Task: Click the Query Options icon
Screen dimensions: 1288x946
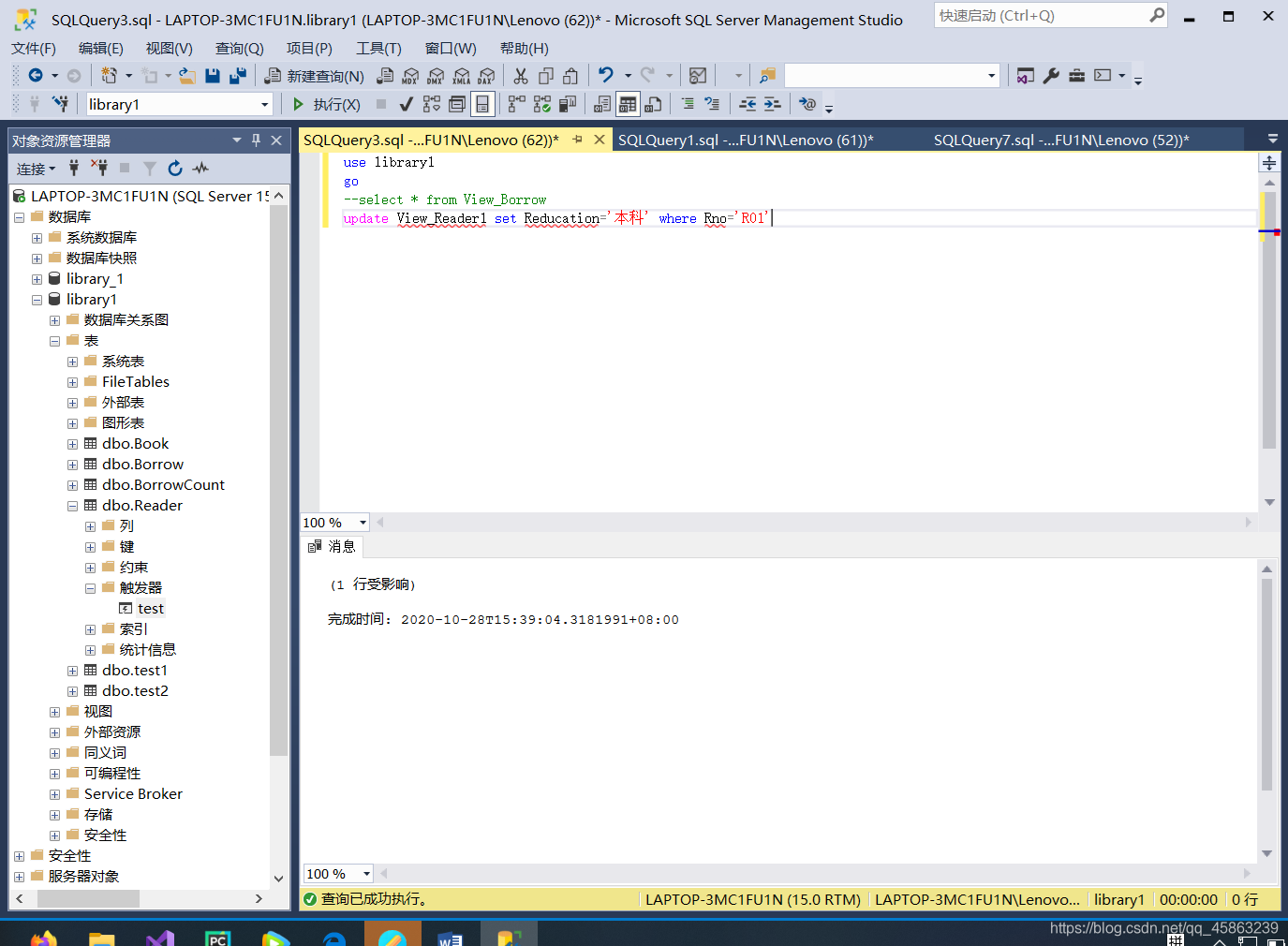Action: (x=457, y=104)
